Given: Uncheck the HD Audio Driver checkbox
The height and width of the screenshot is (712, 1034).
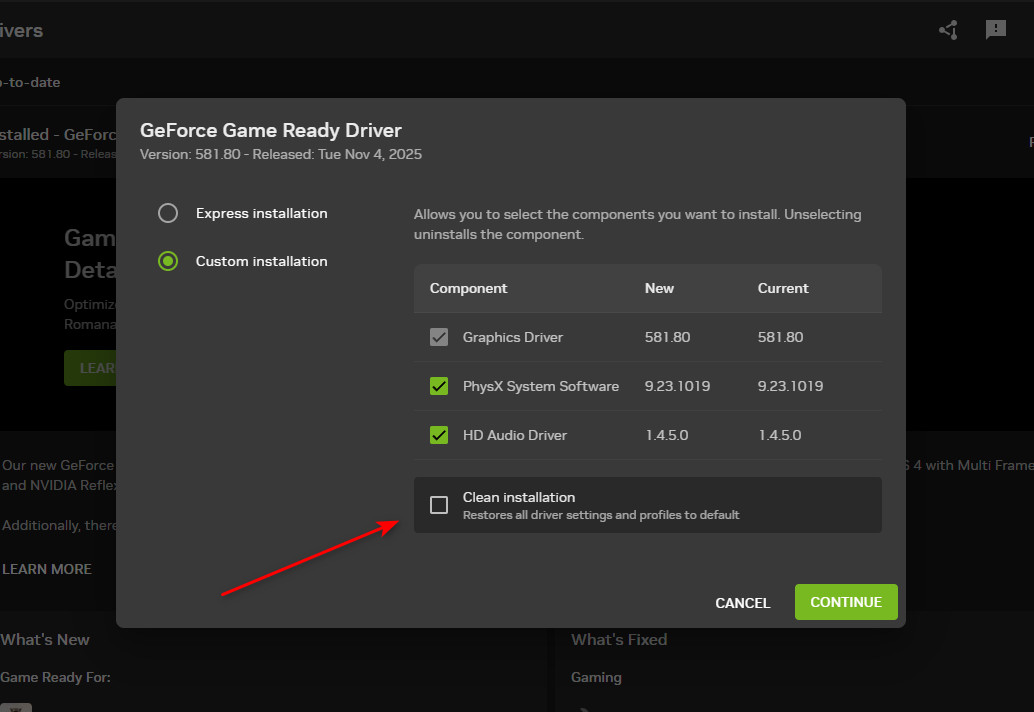Looking at the screenshot, I should (439, 435).
